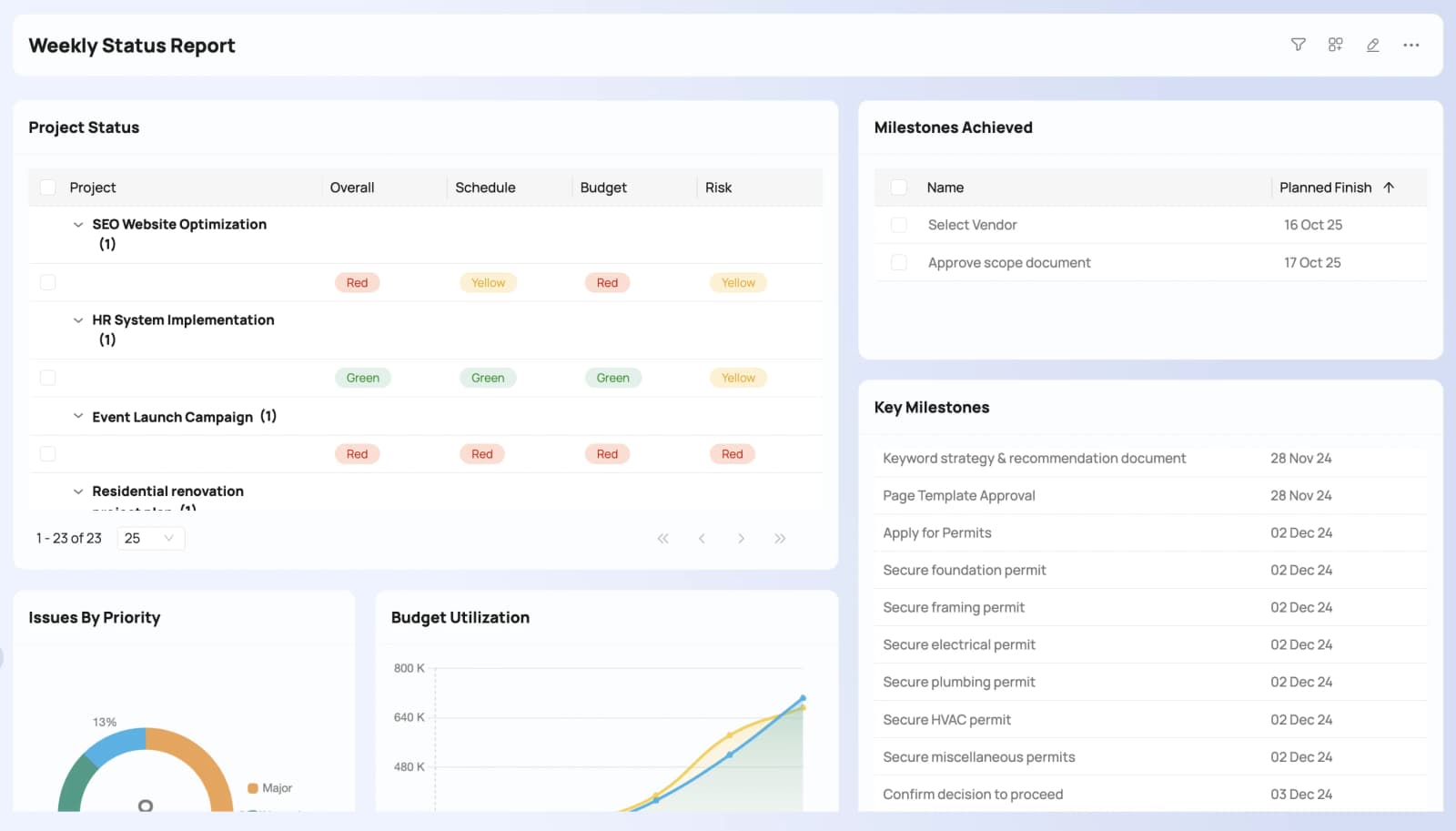The image size is (1456, 831).
Task: Click the edit pencil icon
Action: click(1372, 45)
